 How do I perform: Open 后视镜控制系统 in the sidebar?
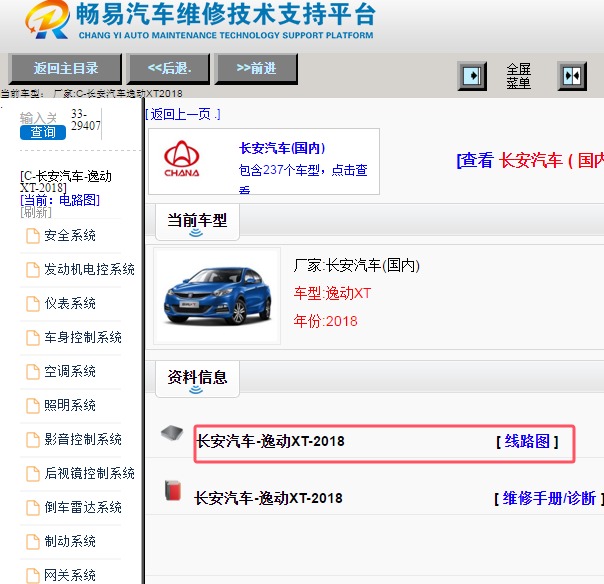click(89, 473)
